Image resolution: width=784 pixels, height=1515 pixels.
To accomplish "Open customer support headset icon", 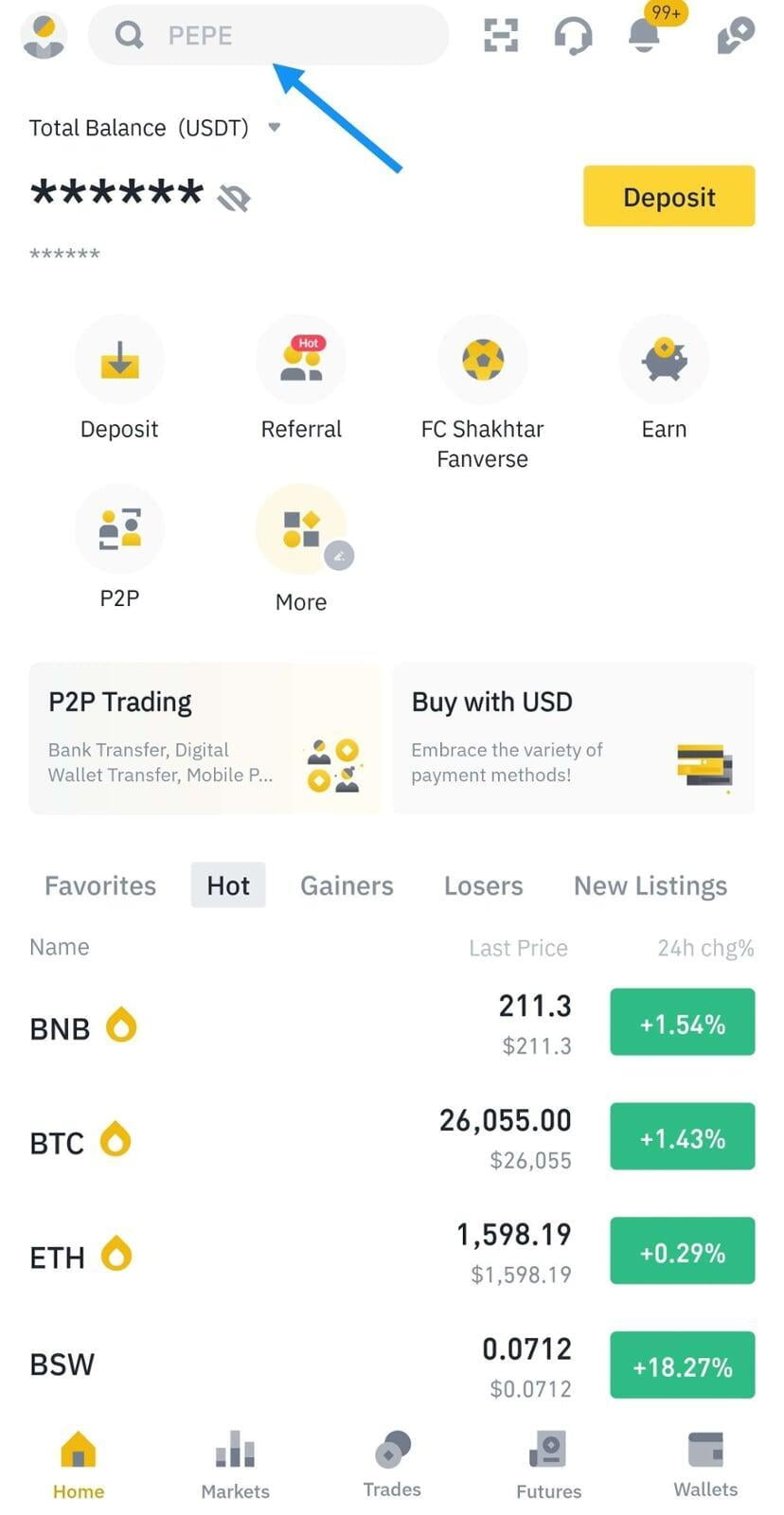I will click(x=573, y=36).
